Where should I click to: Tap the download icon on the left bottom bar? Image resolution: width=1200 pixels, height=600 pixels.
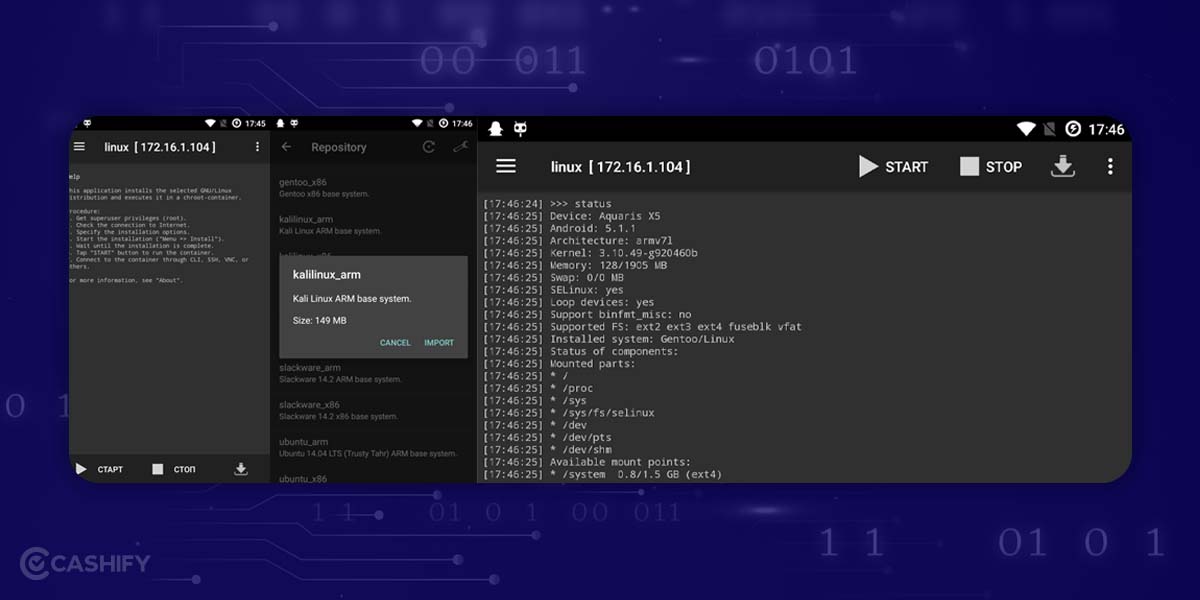(240, 469)
